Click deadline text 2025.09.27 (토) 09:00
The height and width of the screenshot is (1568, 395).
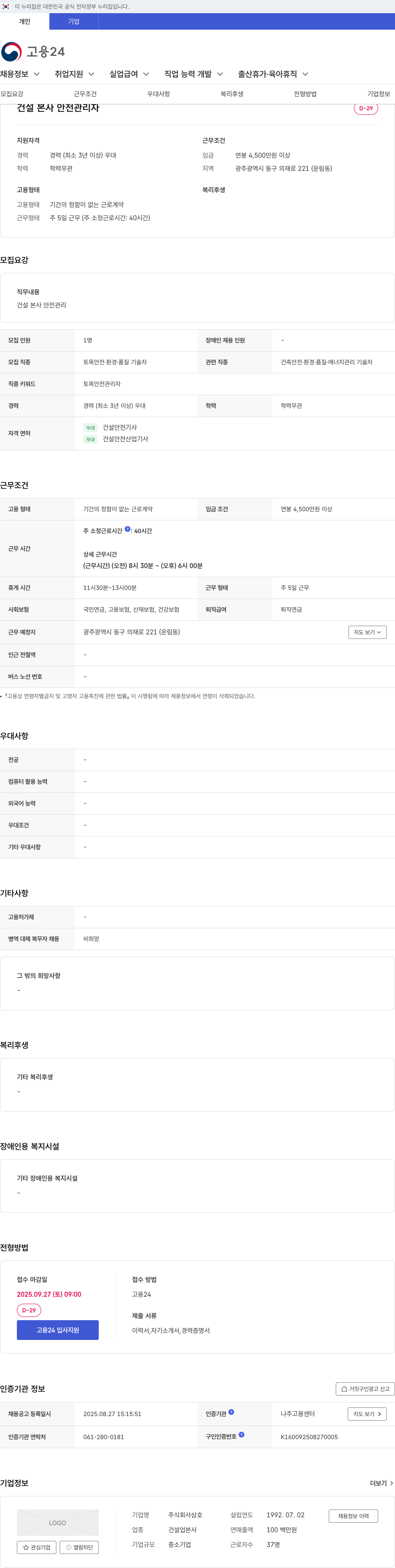[x=49, y=1294]
